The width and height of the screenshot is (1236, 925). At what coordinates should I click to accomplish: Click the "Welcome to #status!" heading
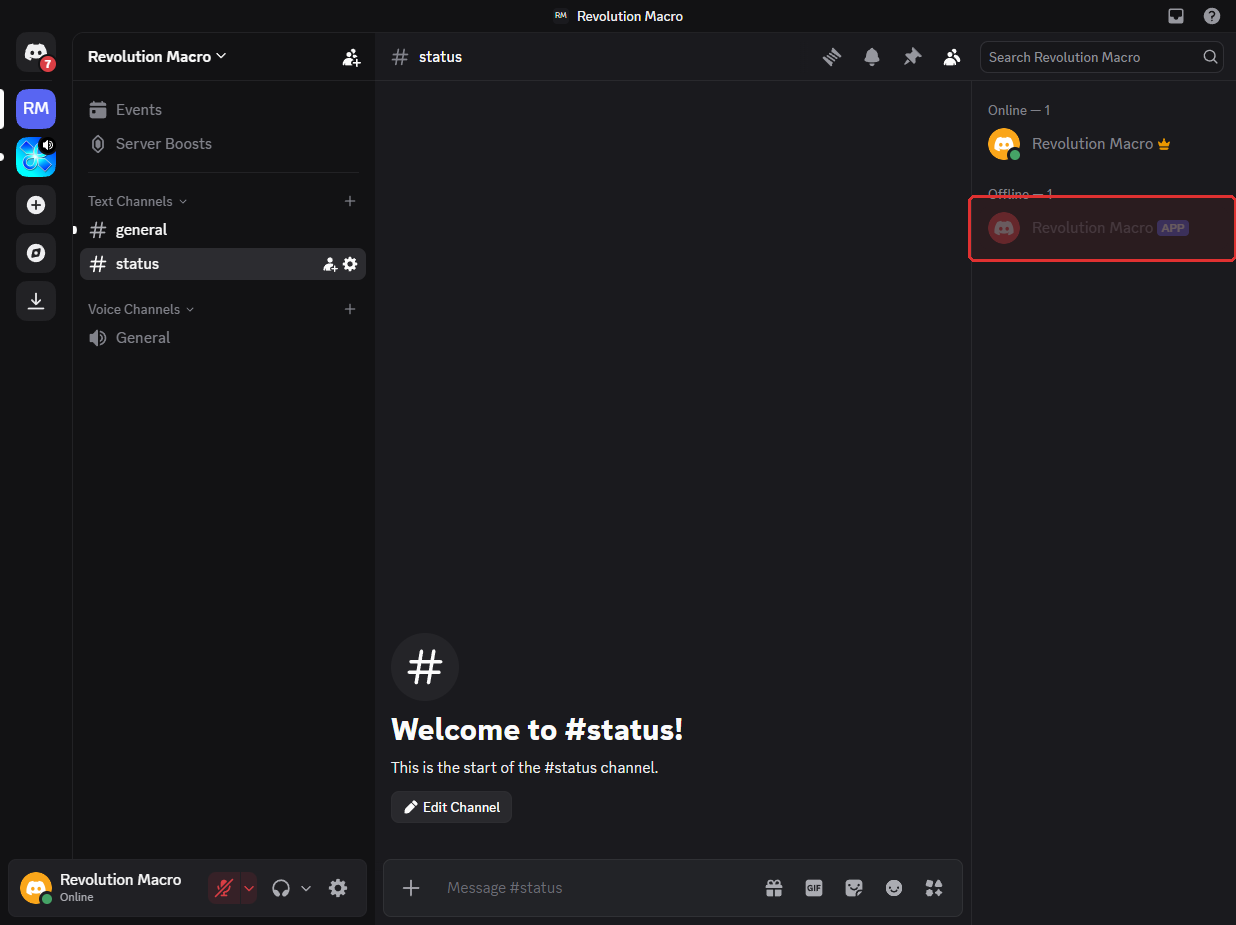point(537,729)
